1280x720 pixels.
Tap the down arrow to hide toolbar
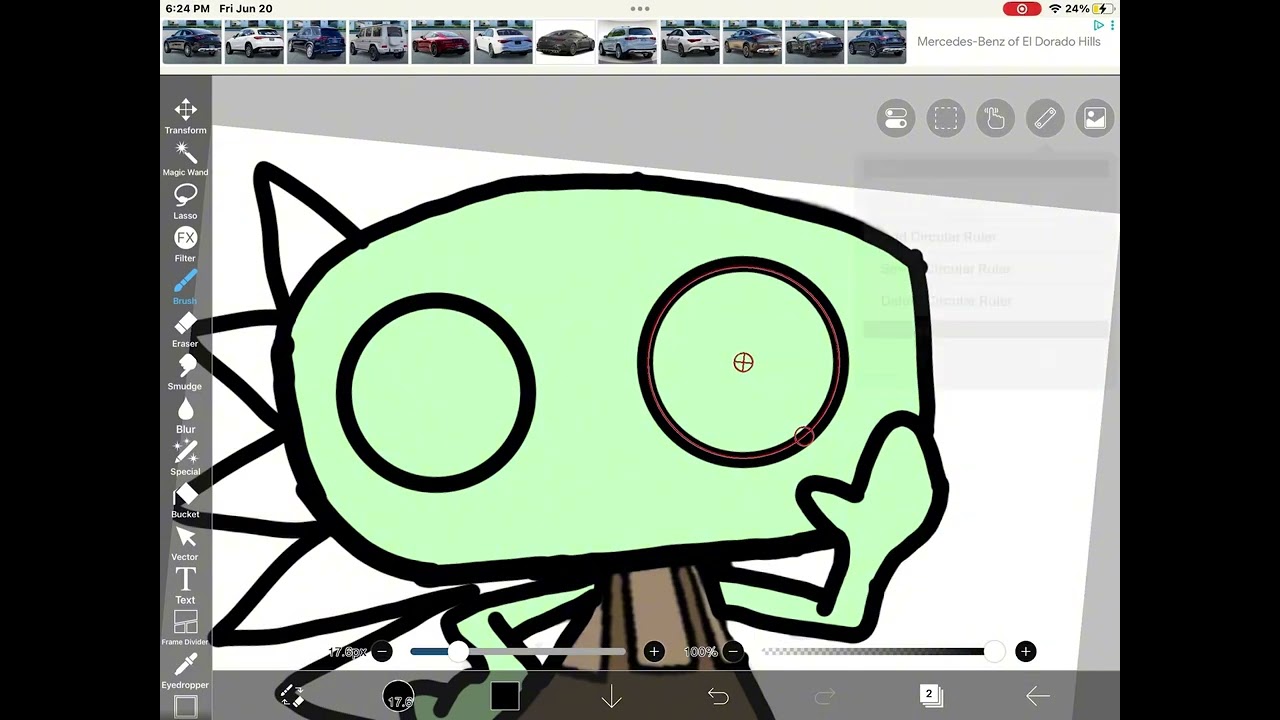click(x=611, y=696)
